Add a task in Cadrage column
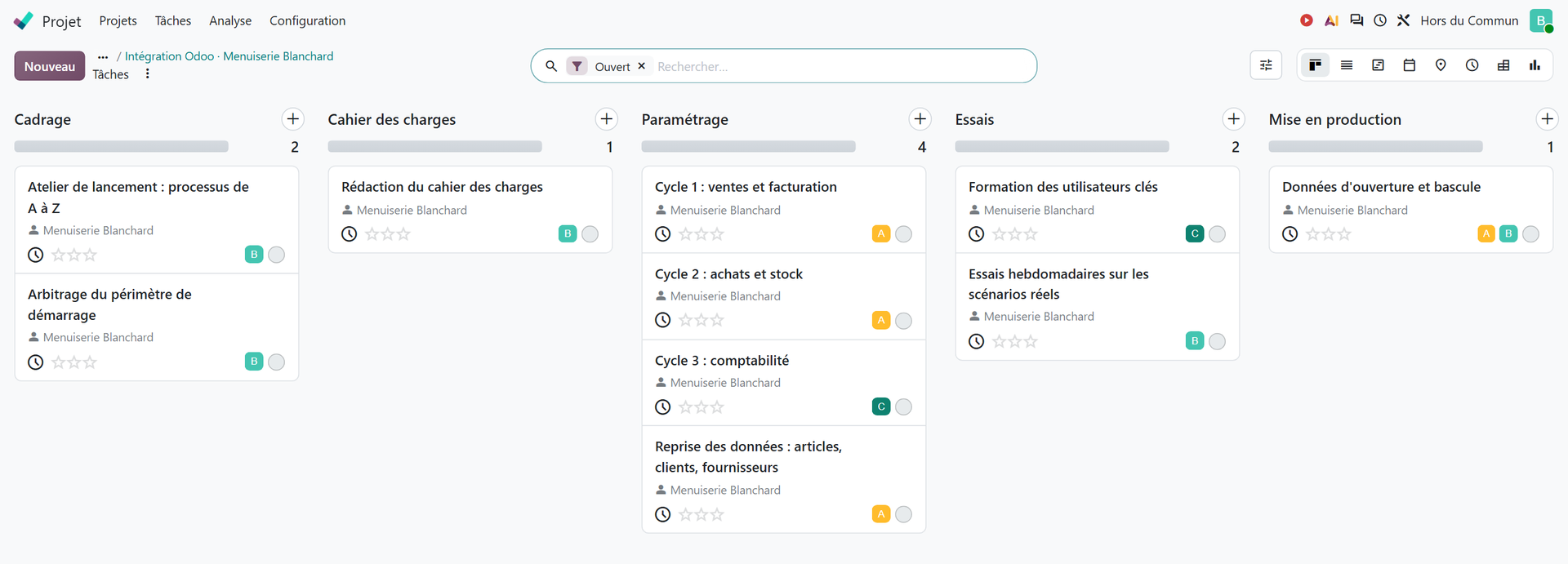This screenshot has width=1568, height=564. click(292, 119)
